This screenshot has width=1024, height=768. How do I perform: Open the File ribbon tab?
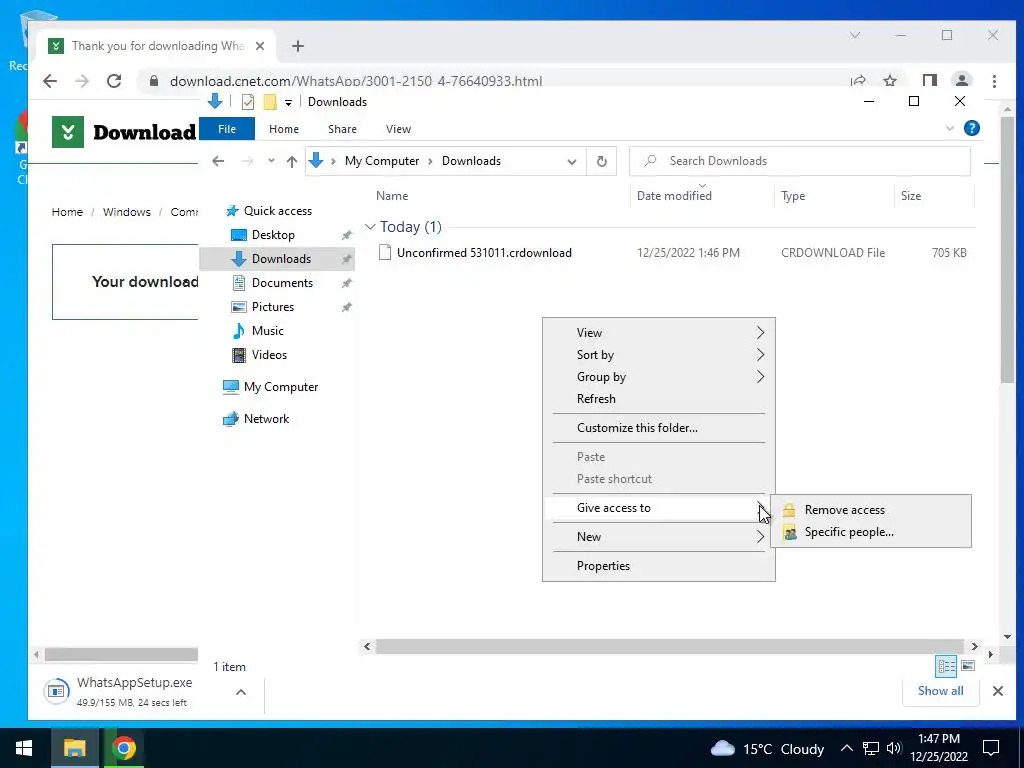[x=227, y=129]
